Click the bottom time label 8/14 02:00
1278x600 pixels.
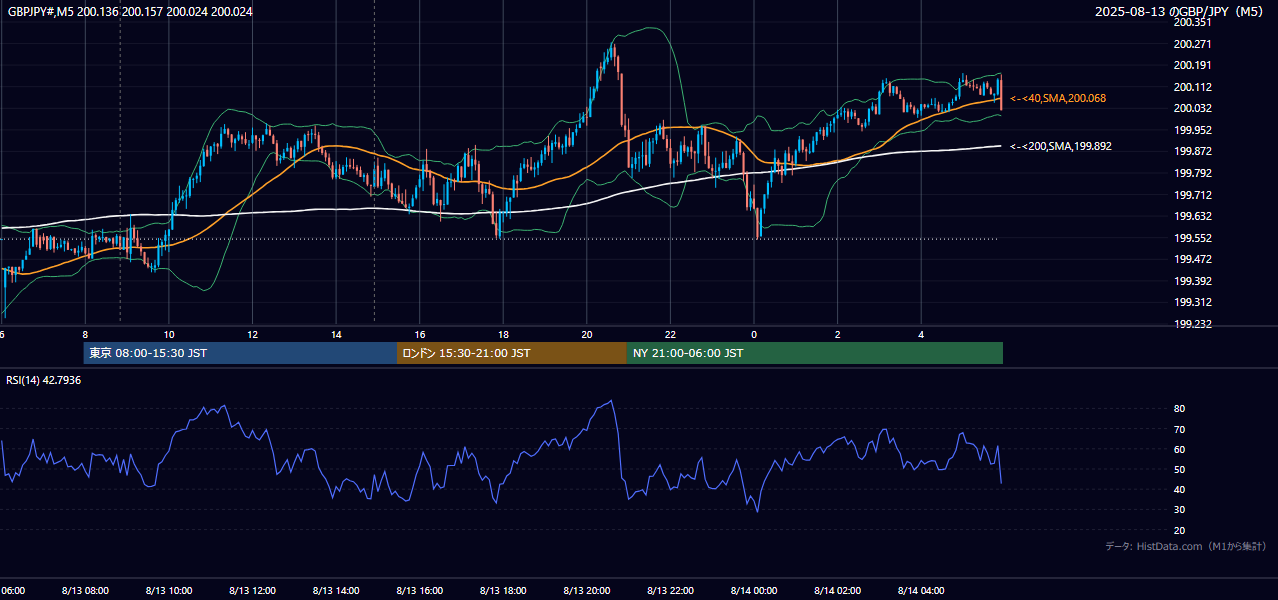pos(838,591)
